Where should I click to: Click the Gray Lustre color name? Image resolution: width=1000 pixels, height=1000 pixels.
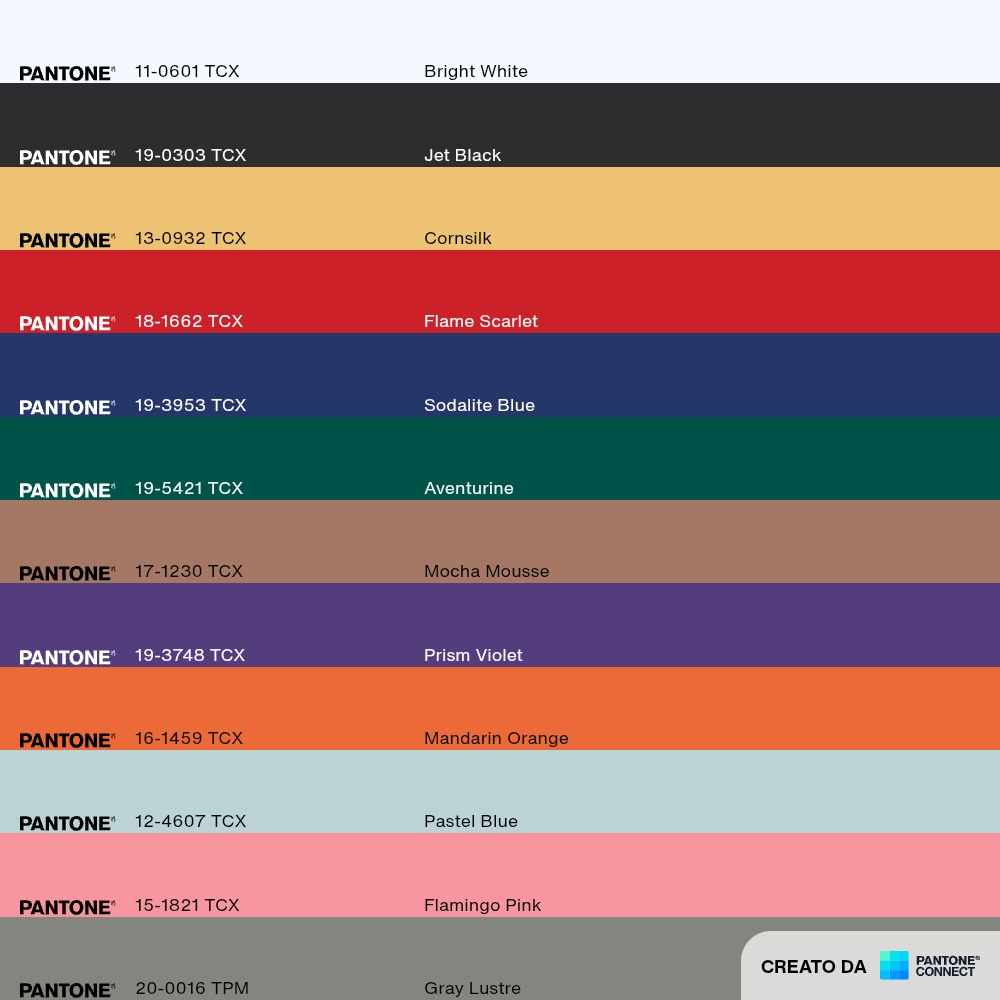coord(473,989)
